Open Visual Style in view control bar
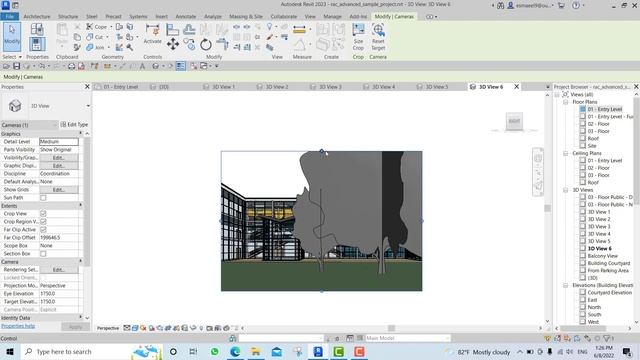Image resolution: width=640 pixels, height=360 pixels. 135,328
